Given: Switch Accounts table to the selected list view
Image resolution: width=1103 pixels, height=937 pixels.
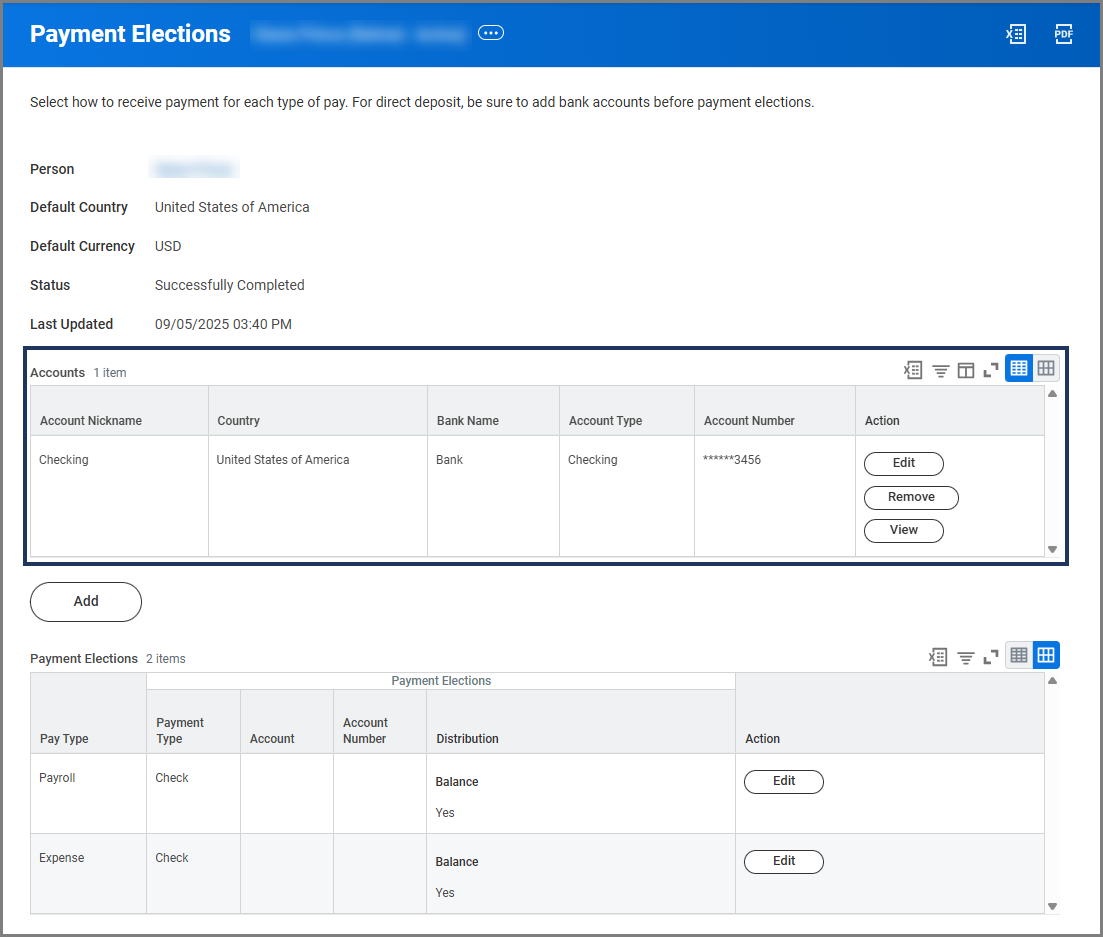Looking at the screenshot, I should click(1019, 368).
